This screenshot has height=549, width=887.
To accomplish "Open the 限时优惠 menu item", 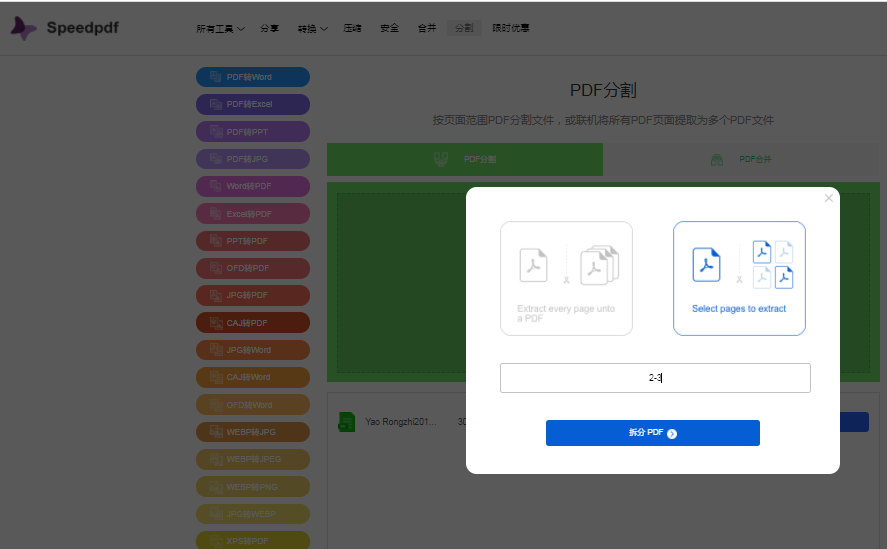I will pyautogui.click(x=511, y=28).
